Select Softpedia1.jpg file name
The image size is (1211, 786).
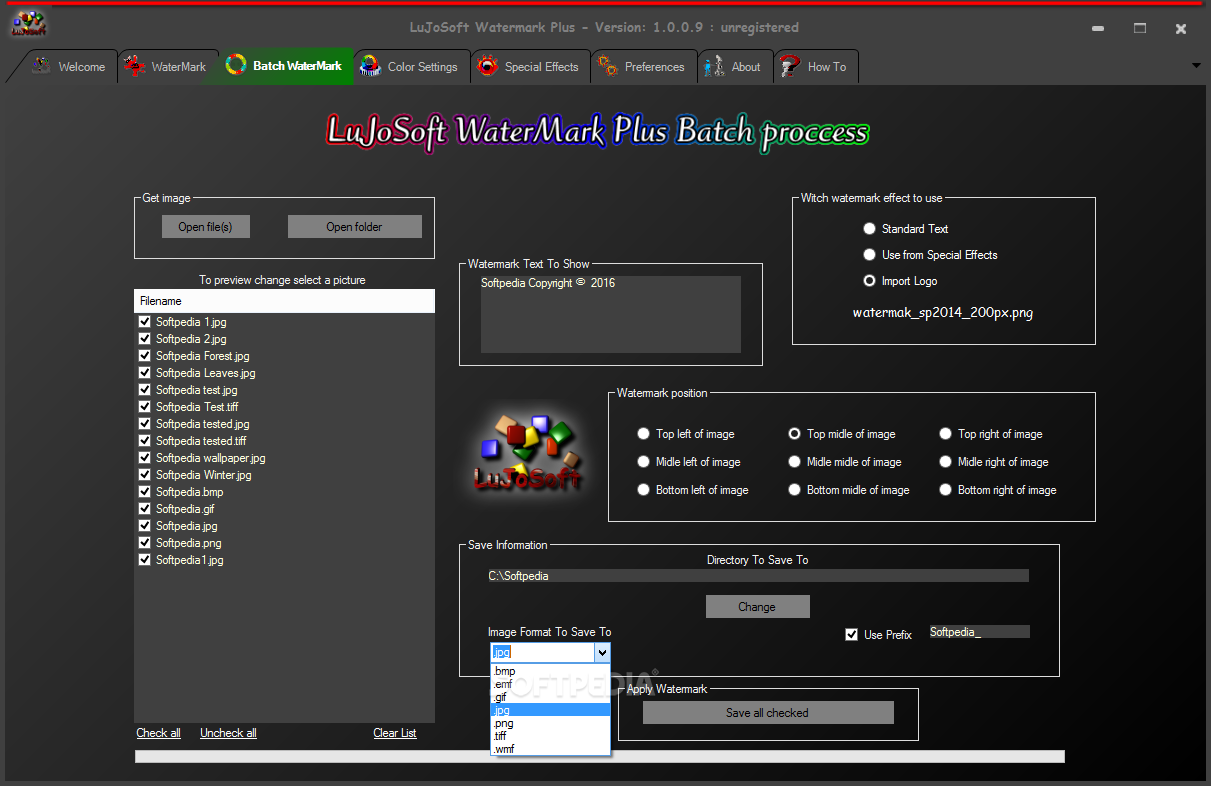[x=190, y=560]
